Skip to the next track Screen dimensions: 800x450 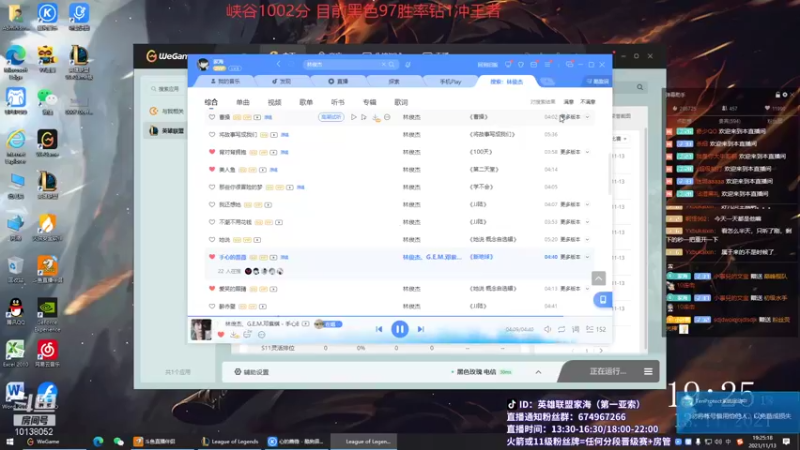421,329
